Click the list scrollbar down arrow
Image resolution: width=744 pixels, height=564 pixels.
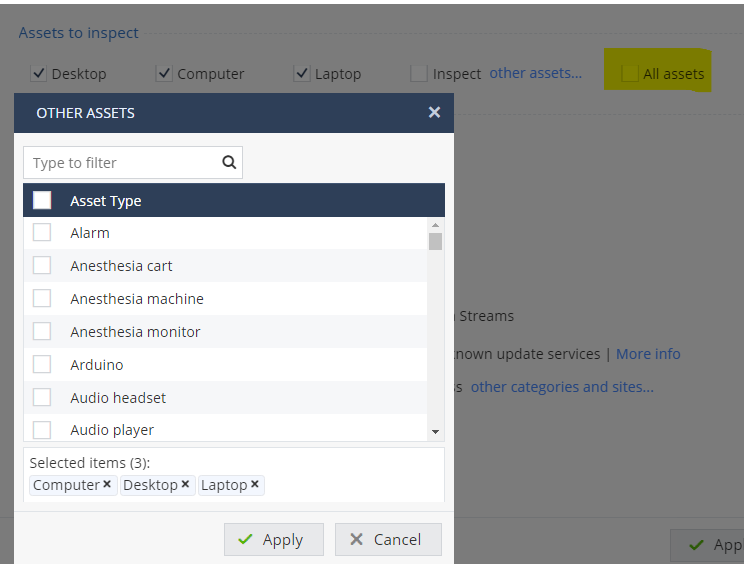coord(435,432)
